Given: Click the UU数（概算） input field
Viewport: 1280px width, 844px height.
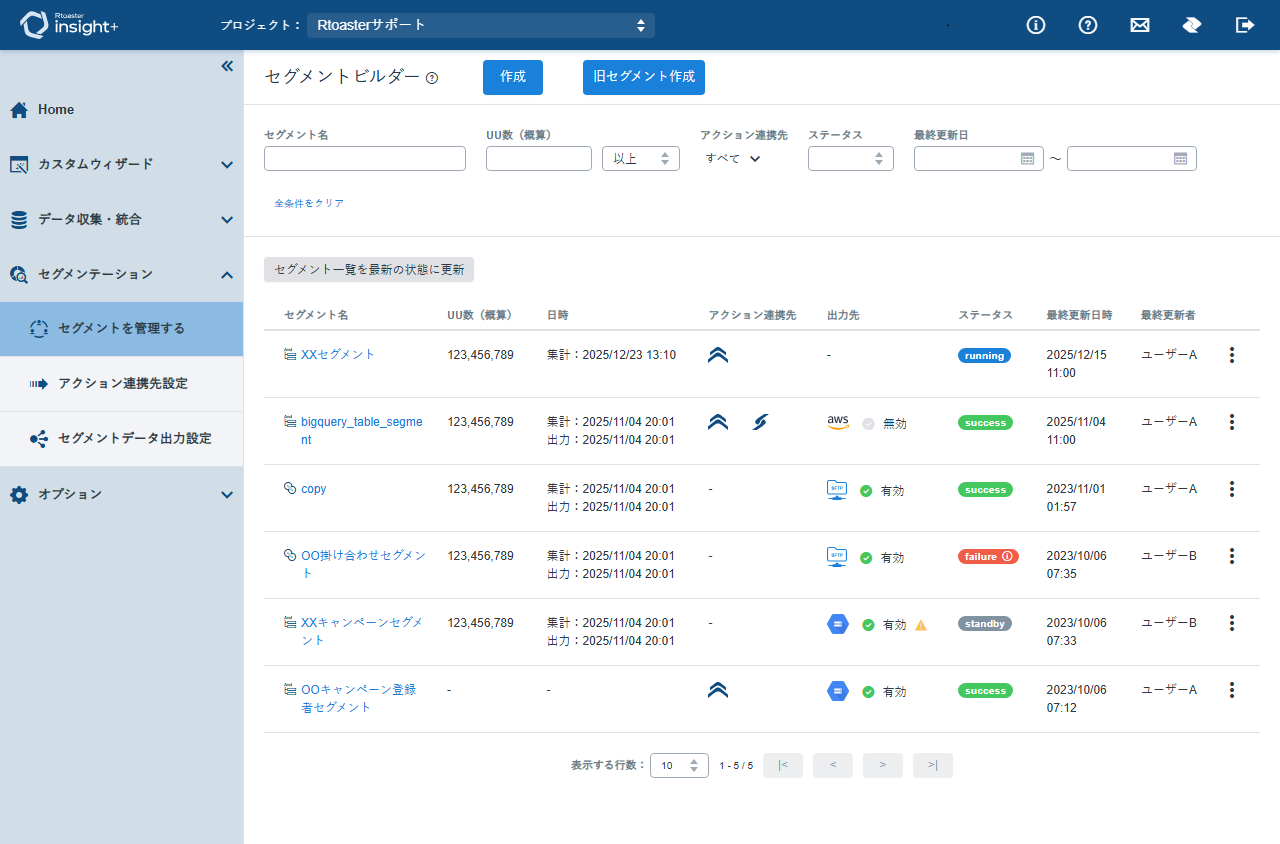Looking at the screenshot, I should coord(539,158).
